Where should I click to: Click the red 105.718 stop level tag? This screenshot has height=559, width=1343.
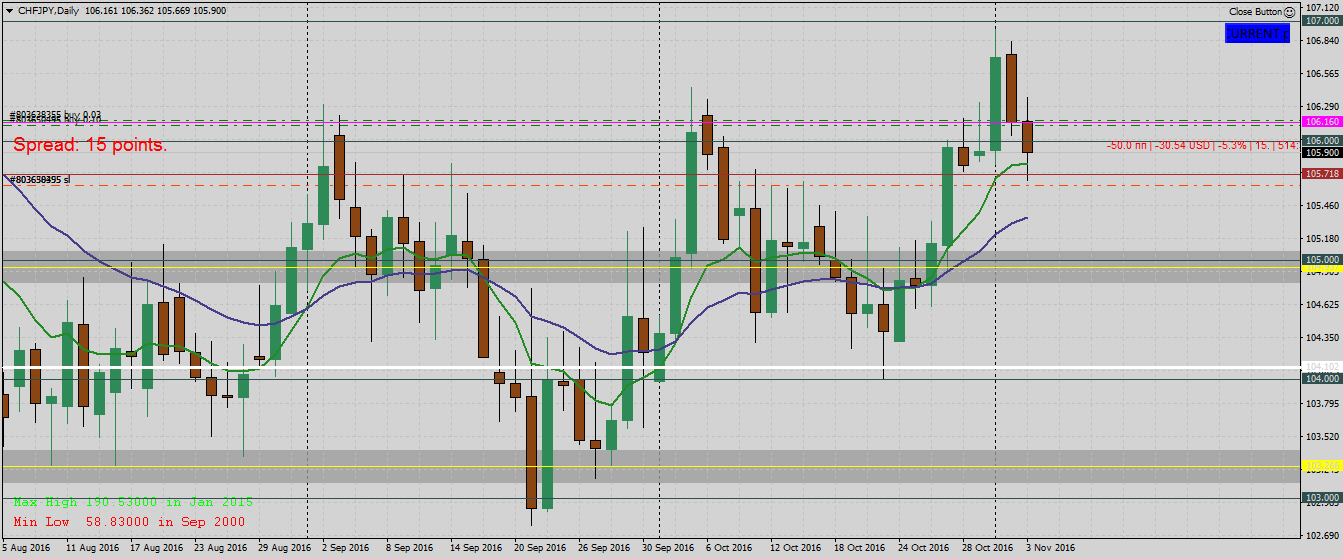[x=1321, y=174]
